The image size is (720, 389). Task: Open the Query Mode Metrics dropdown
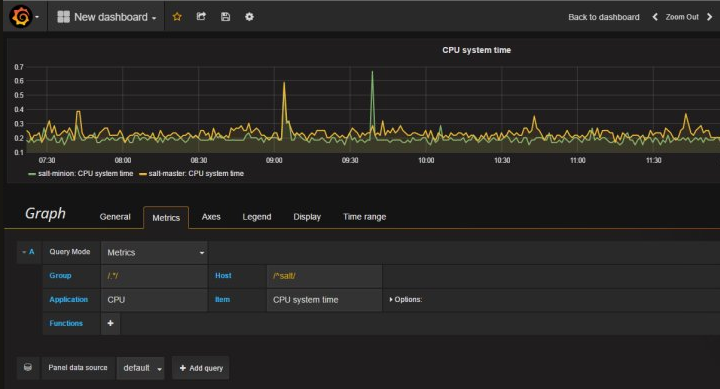[x=154, y=253]
